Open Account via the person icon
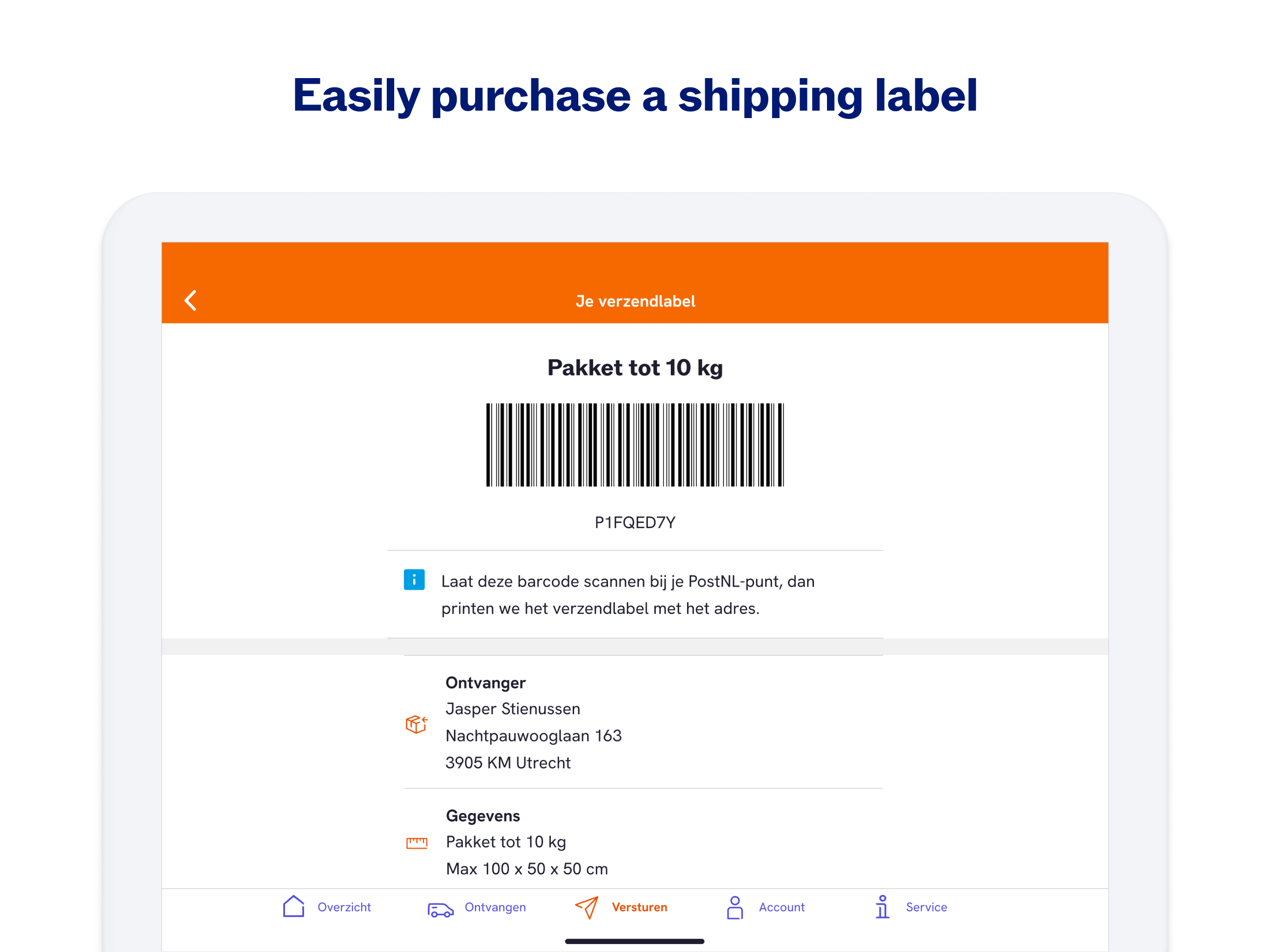 (734, 907)
